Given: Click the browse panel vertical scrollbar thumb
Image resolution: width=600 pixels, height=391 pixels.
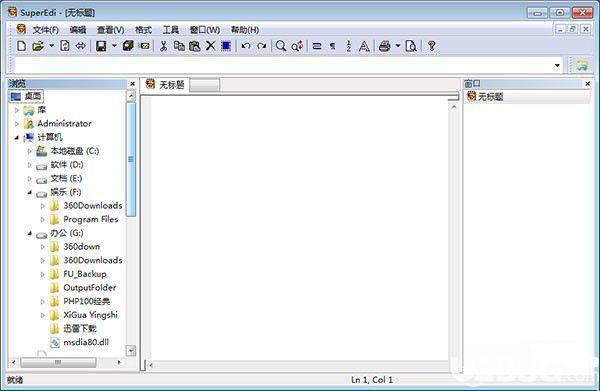Looking at the screenshot, I should pos(131,160).
